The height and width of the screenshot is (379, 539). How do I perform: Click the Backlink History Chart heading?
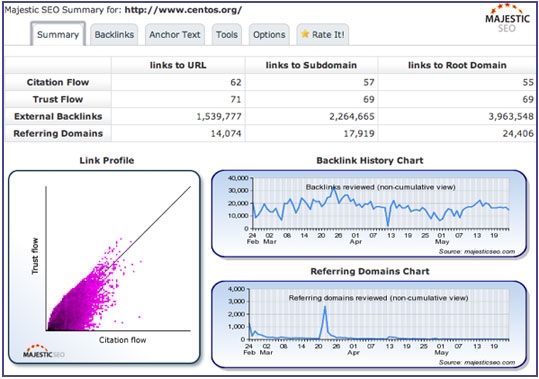click(x=370, y=160)
